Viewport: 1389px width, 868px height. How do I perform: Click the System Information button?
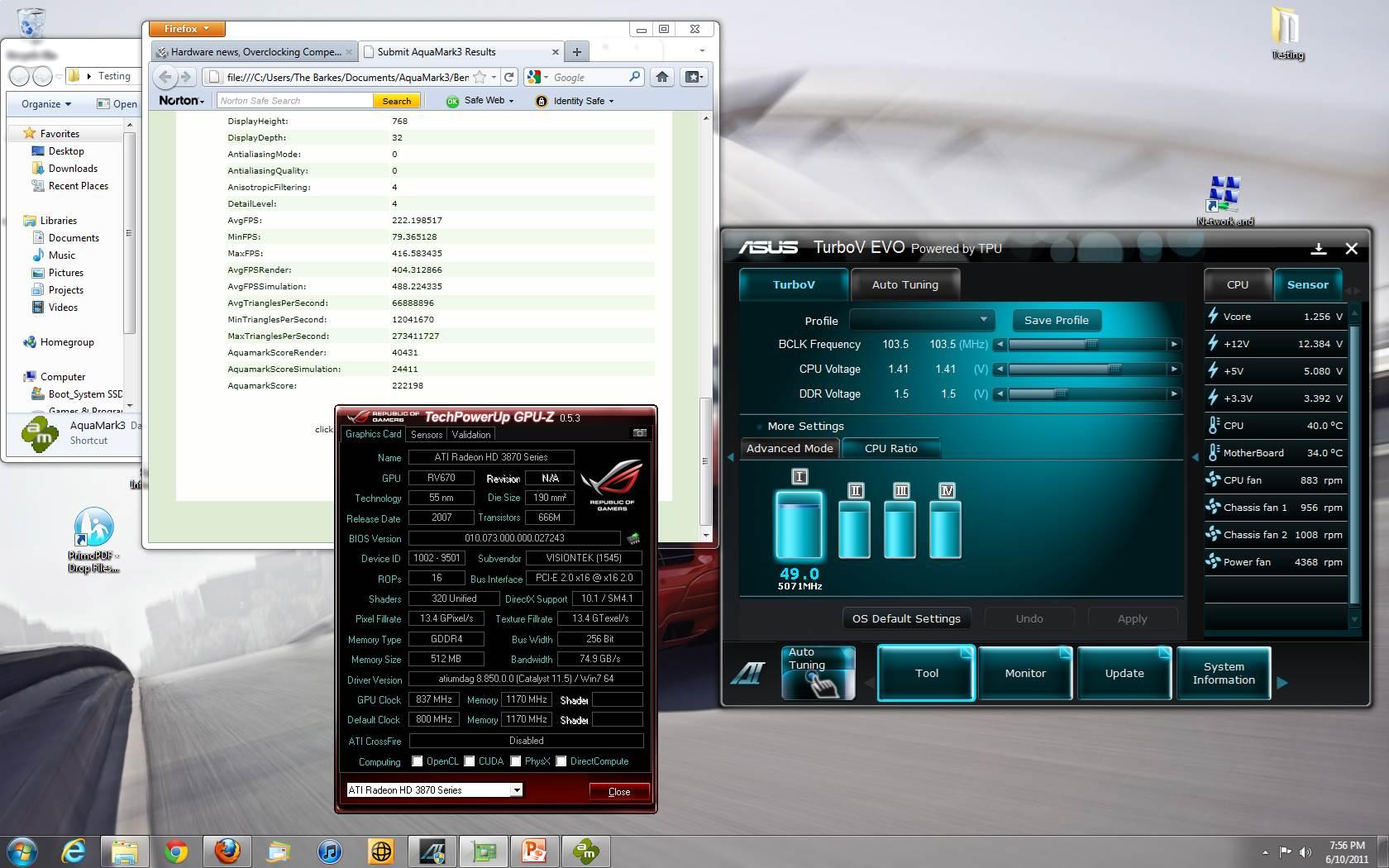pos(1224,673)
